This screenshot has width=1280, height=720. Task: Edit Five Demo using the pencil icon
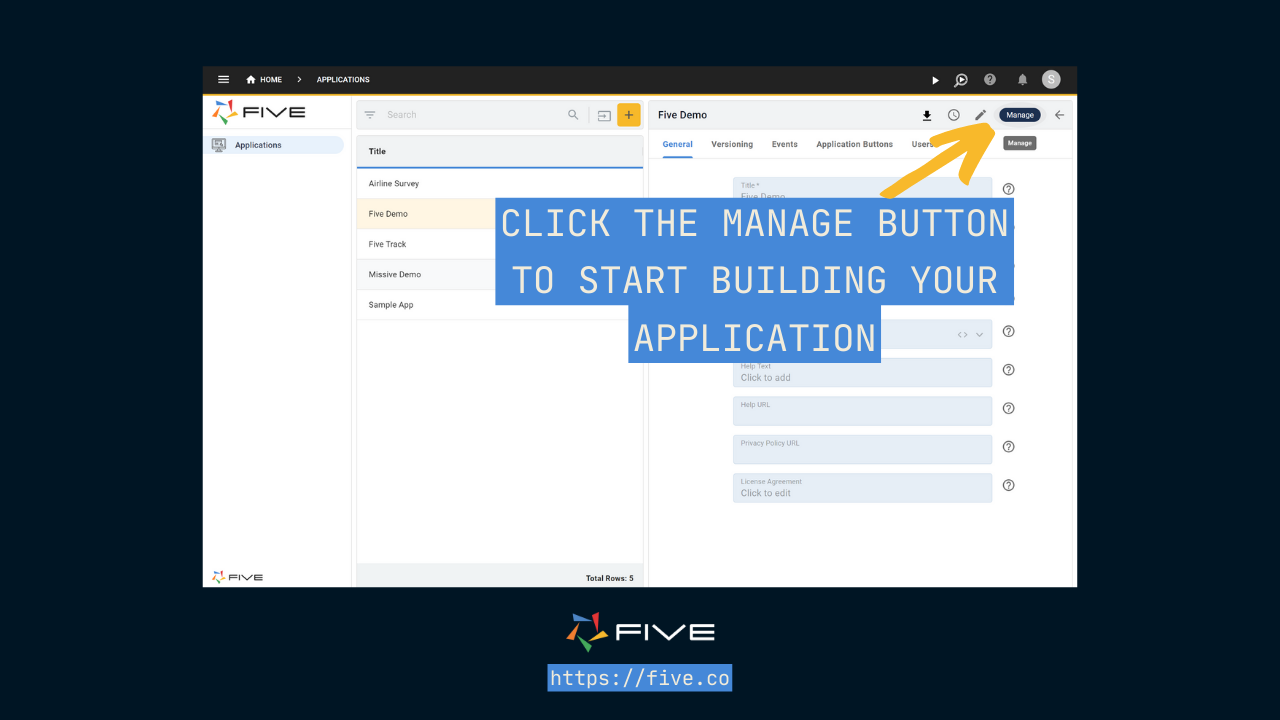(978, 115)
